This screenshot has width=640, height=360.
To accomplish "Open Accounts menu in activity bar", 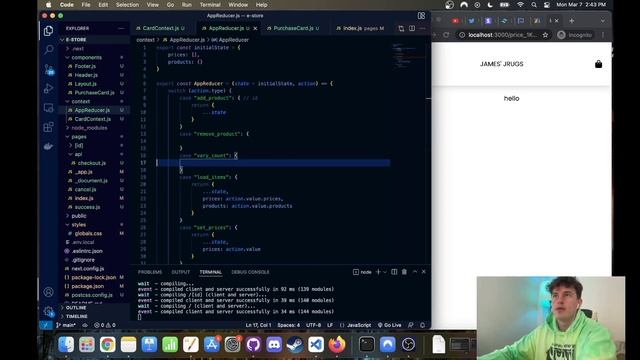I will click(x=49, y=292).
